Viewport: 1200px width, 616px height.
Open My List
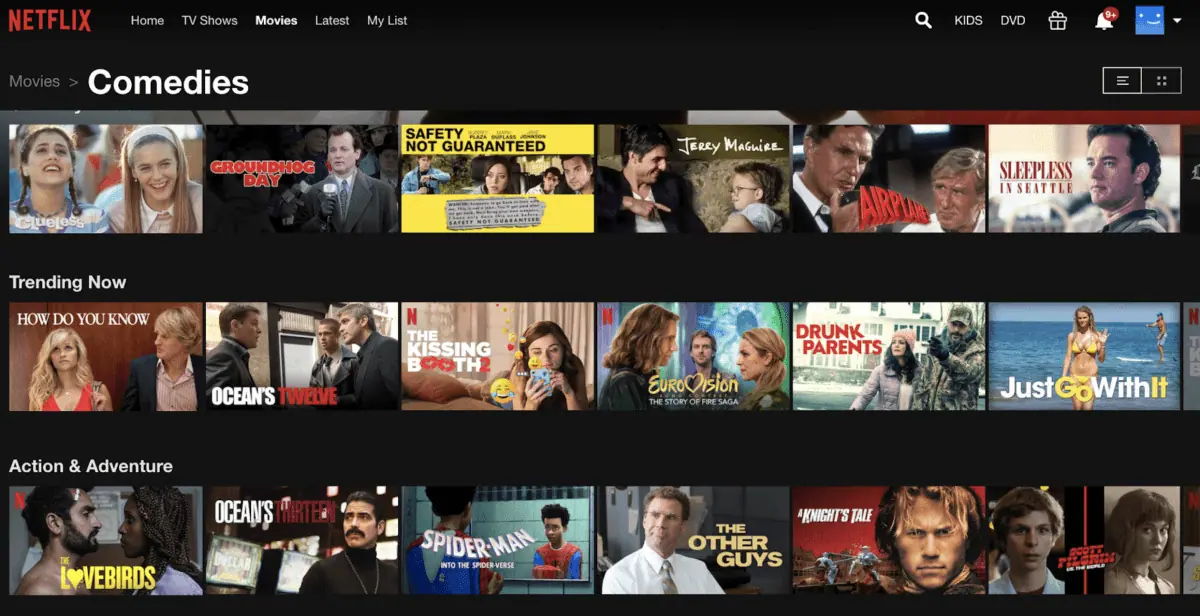pyautogui.click(x=387, y=20)
